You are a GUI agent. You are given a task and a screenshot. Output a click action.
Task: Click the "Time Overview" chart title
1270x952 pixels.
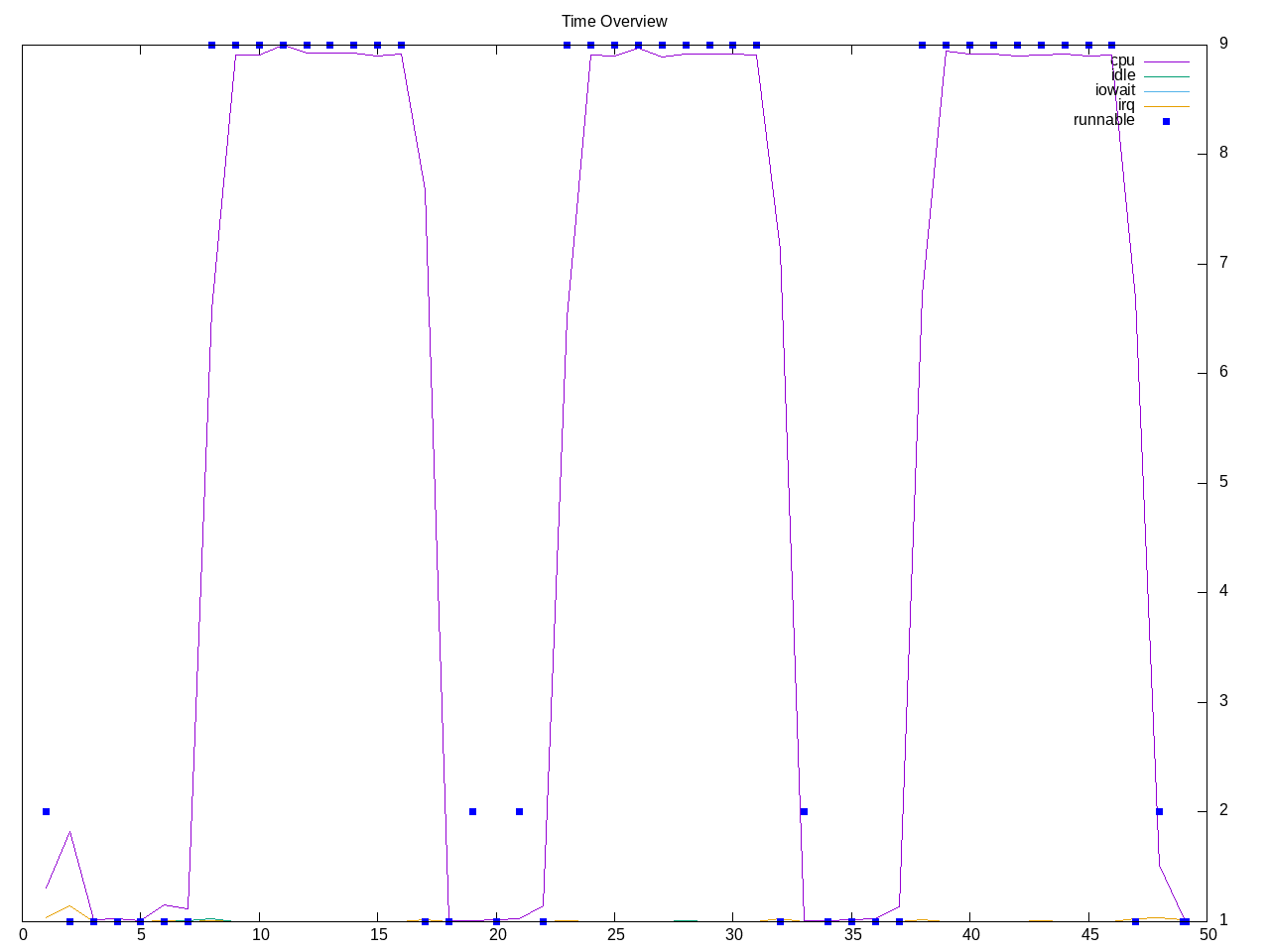(614, 22)
